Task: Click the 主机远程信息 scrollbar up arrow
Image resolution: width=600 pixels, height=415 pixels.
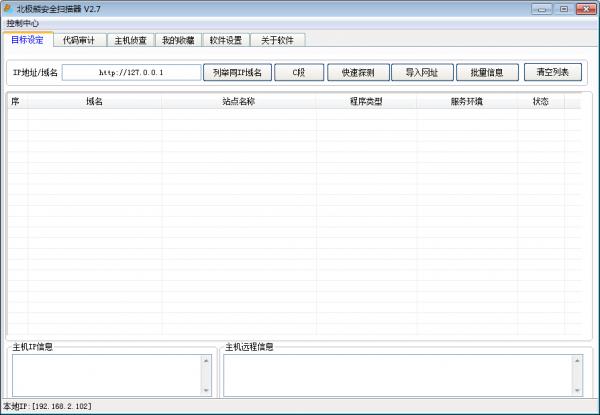Action: (x=576, y=360)
